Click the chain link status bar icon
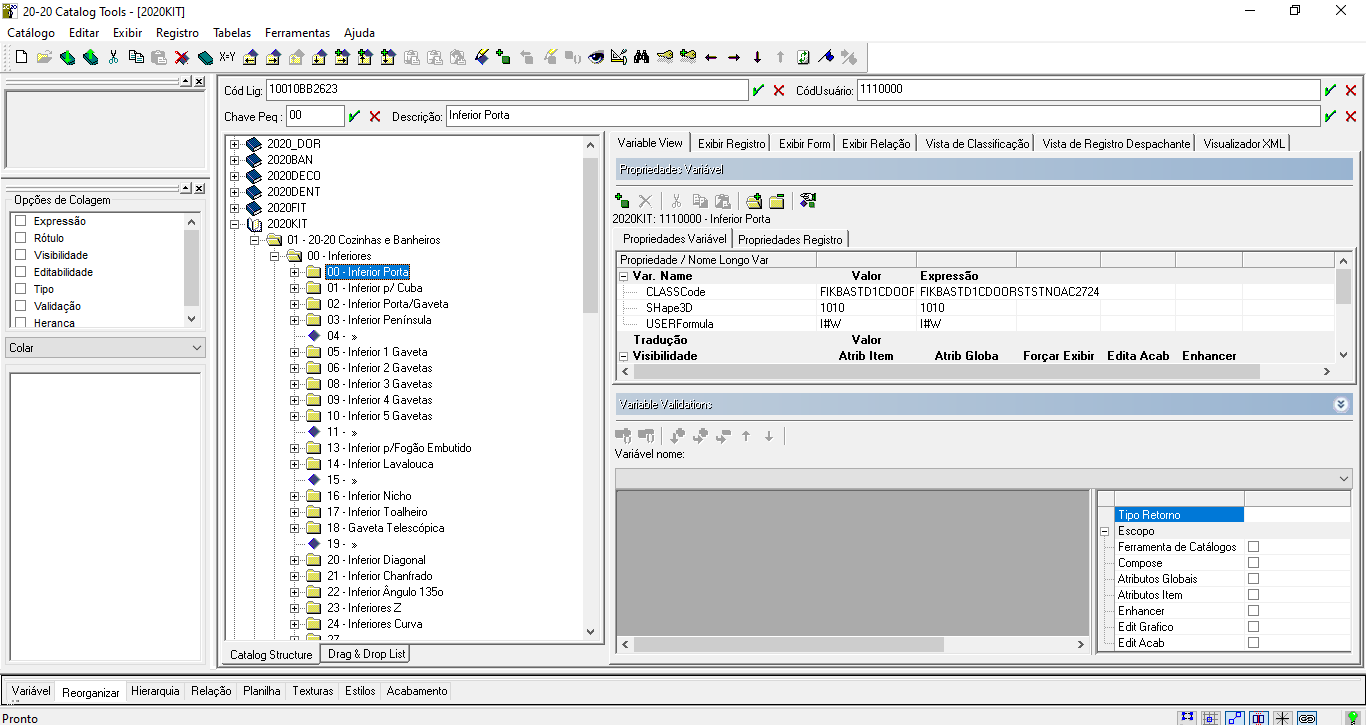1366x725 pixels. tap(1307, 717)
